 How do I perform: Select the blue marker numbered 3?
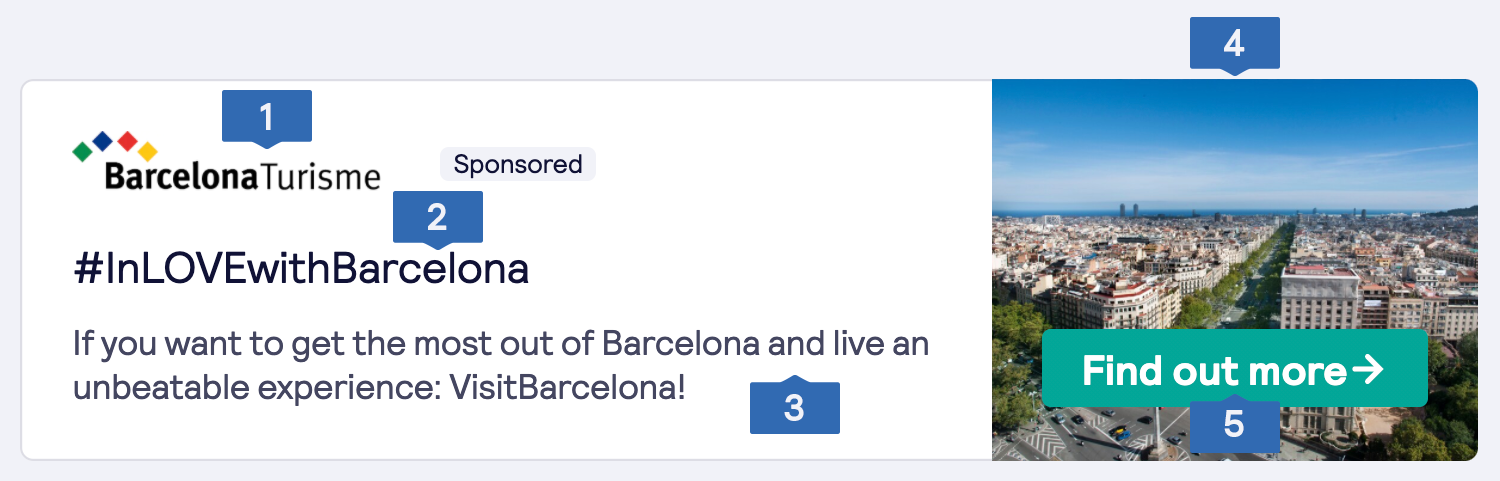[x=794, y=408]
